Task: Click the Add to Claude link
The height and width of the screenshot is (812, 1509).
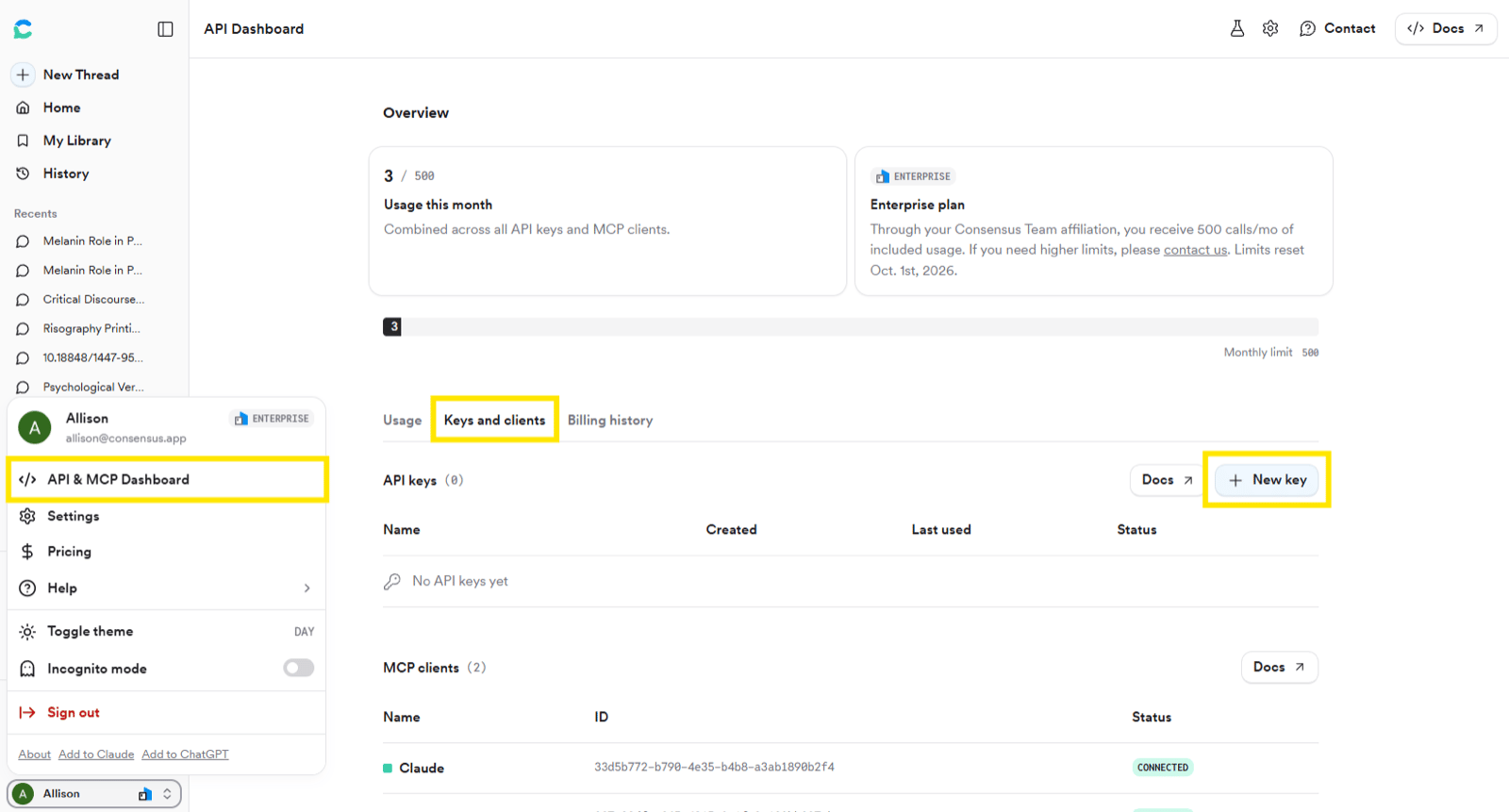Action: tap(96, 754)
